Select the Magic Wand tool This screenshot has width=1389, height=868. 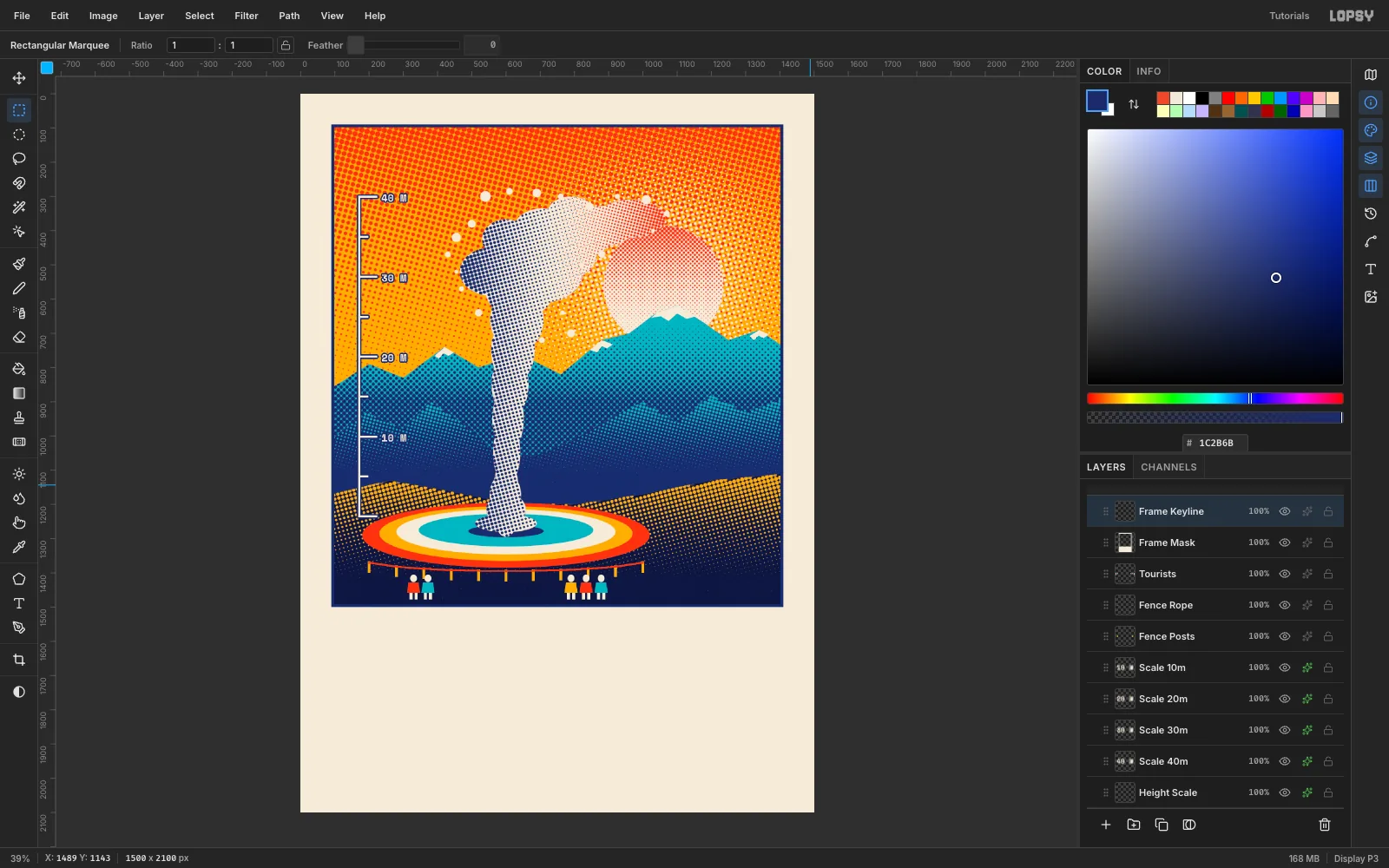click(x=19, y=207)
